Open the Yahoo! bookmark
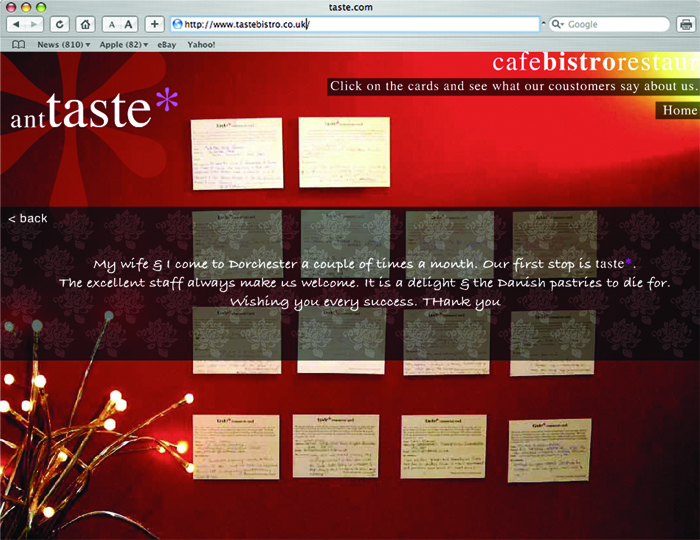700x540 pixels. [201, 45]
